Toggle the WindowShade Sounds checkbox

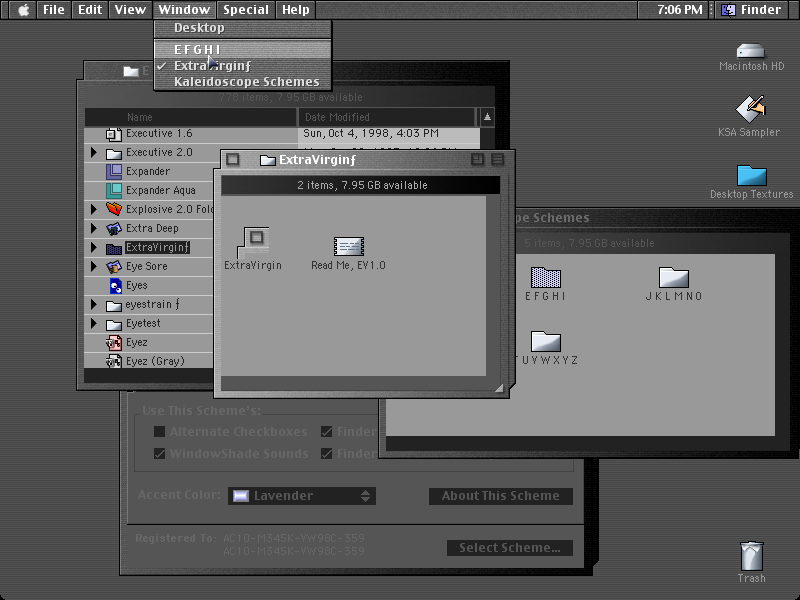coord(159,454)
